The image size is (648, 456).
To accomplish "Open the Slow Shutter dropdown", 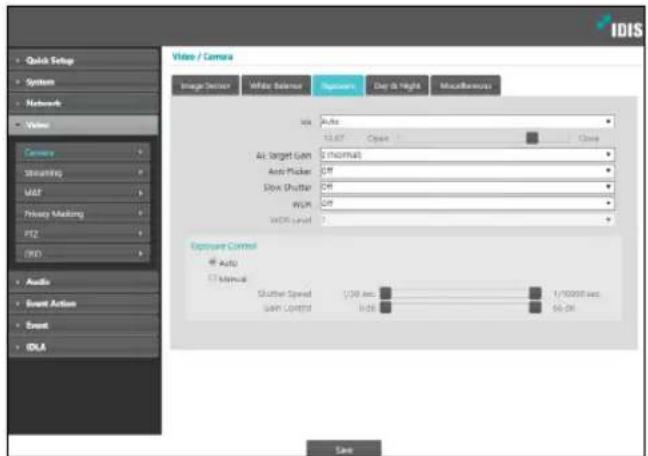I will point(467,187).
